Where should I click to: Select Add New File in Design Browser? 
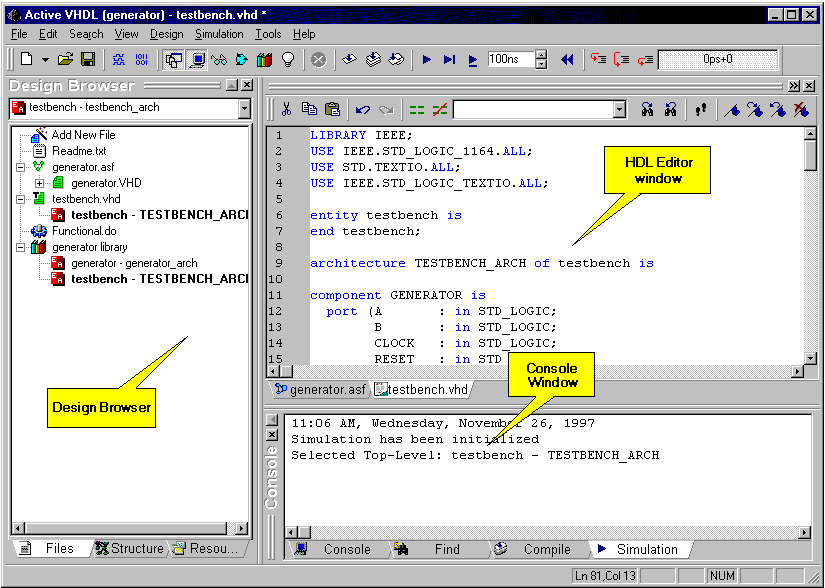point(83,135)
